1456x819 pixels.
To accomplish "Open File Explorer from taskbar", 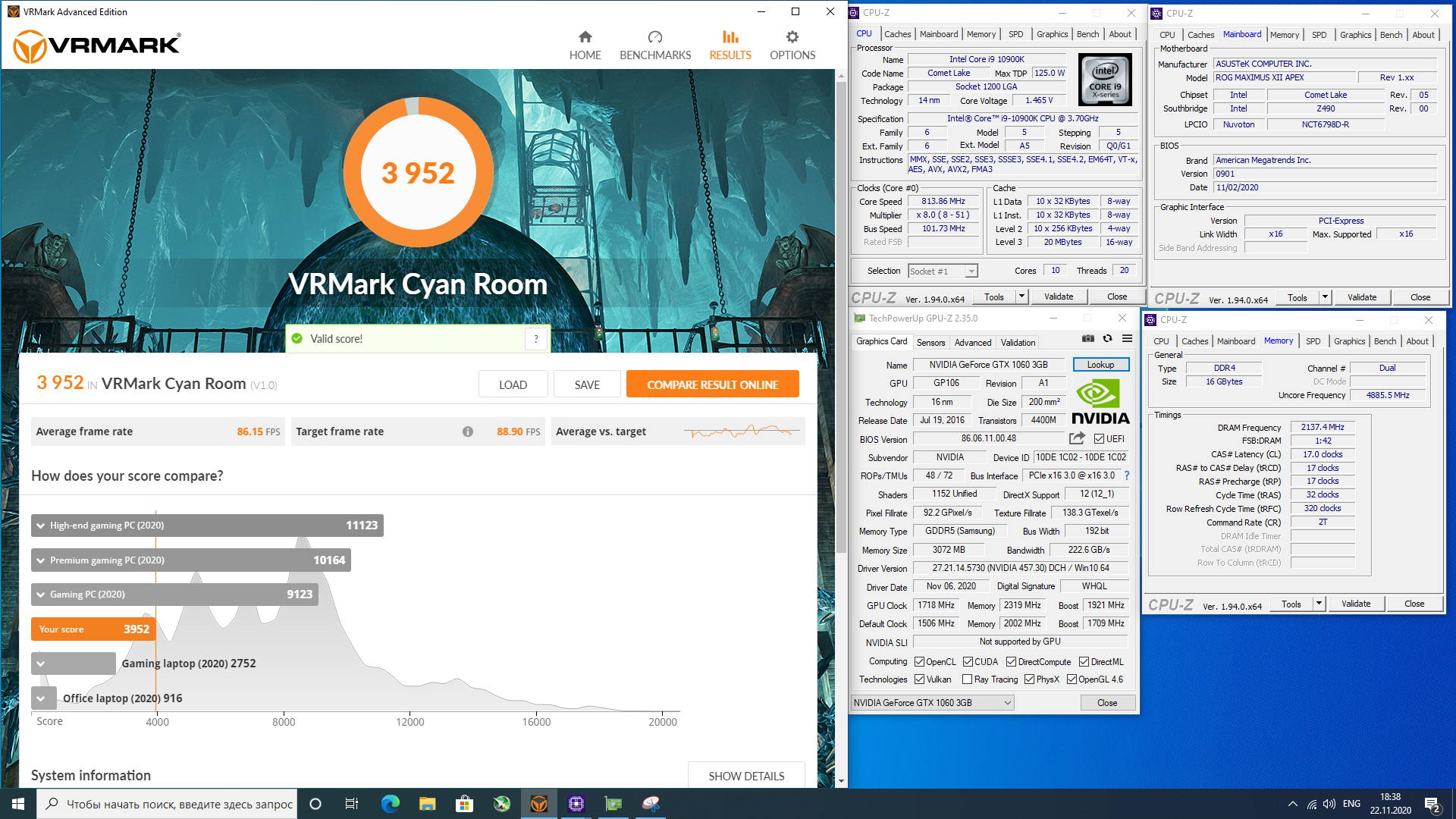I will tap(427, 804).
